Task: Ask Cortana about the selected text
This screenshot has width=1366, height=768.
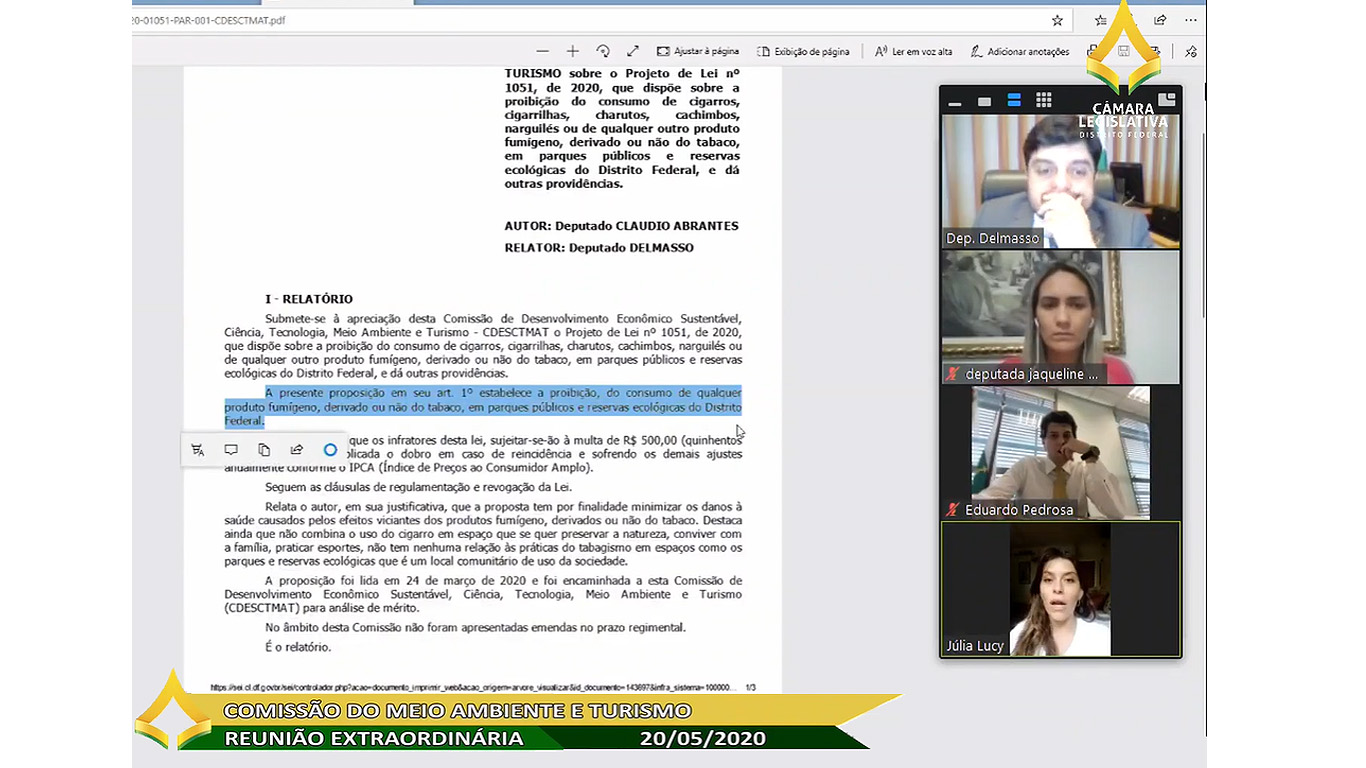Action: pyautogui.click(x=330, y=450)
